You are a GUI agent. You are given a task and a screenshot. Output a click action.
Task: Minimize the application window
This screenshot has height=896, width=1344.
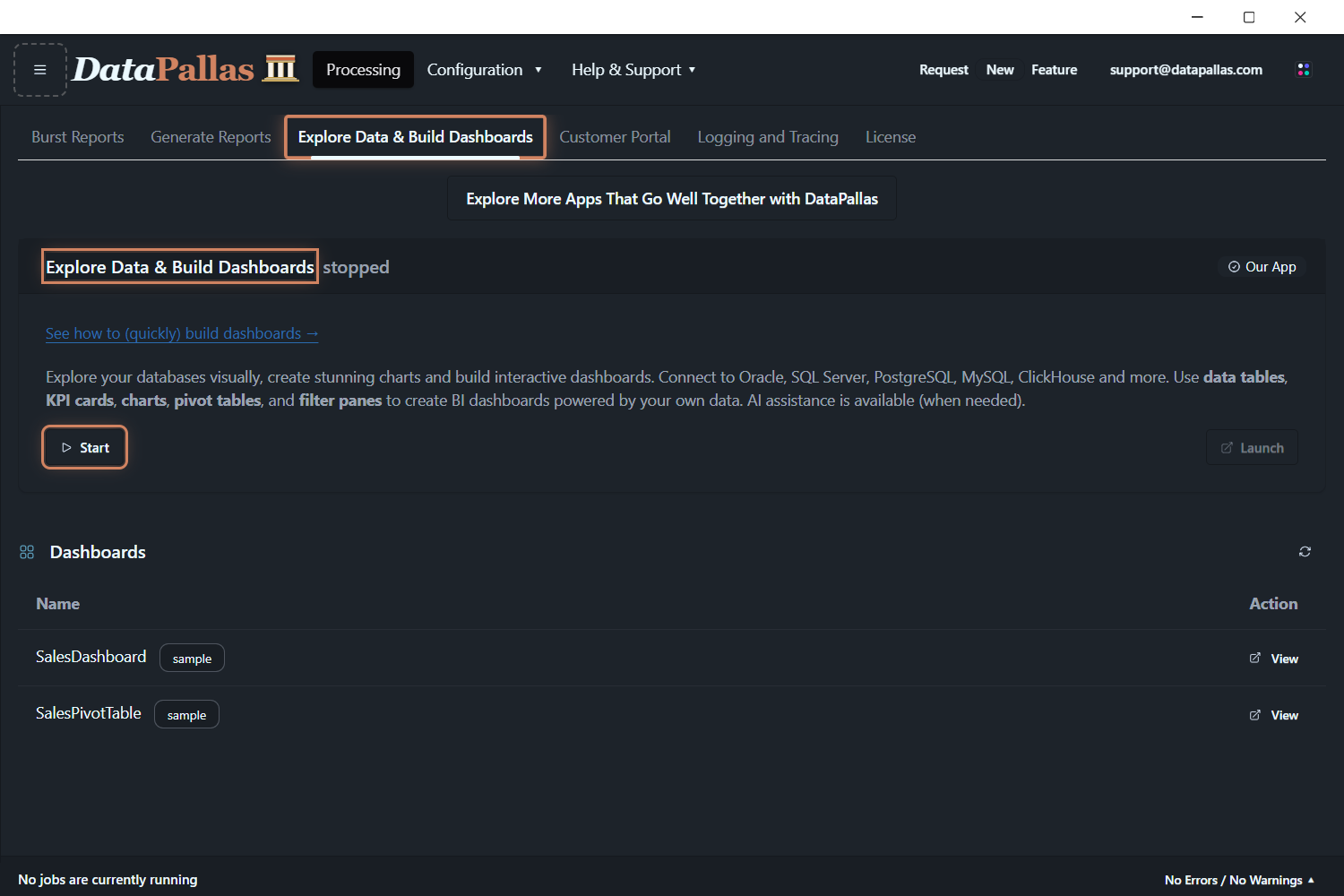1197,17
